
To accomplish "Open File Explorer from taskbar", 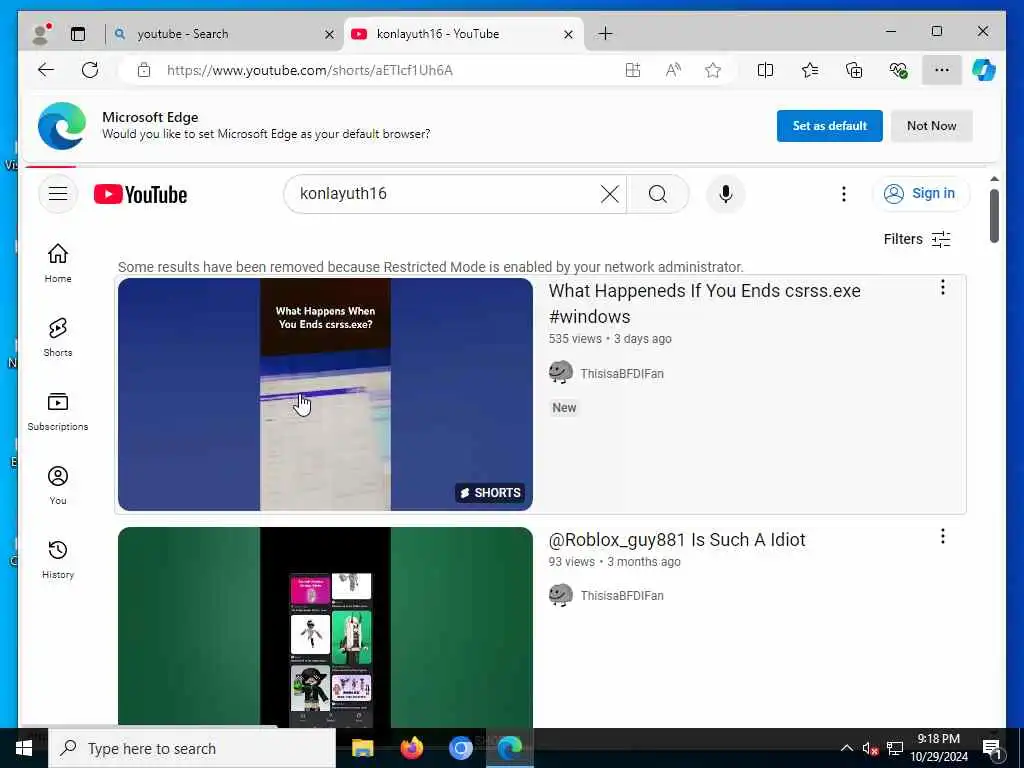I will click(362, 748).
